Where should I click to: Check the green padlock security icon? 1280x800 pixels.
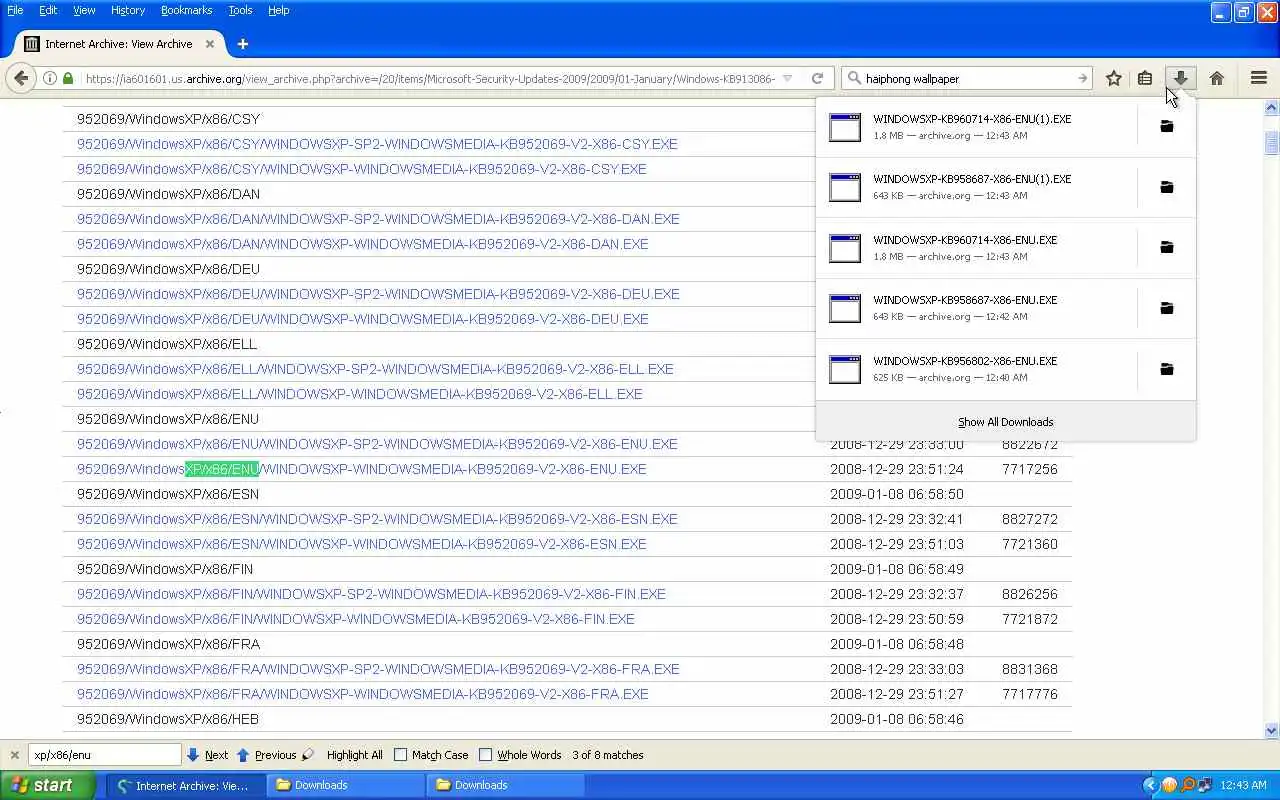pyautogui.click(x=68, y=78)
